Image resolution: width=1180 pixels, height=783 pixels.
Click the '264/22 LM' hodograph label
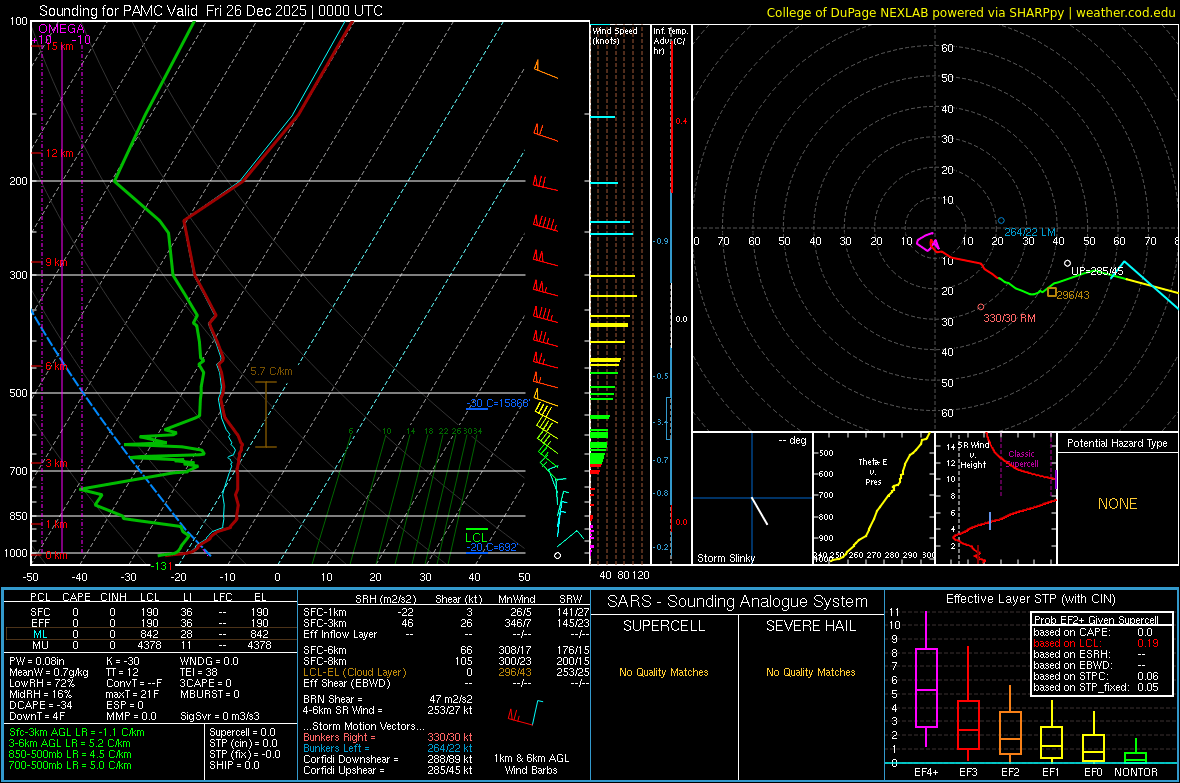pos(1029,232)
